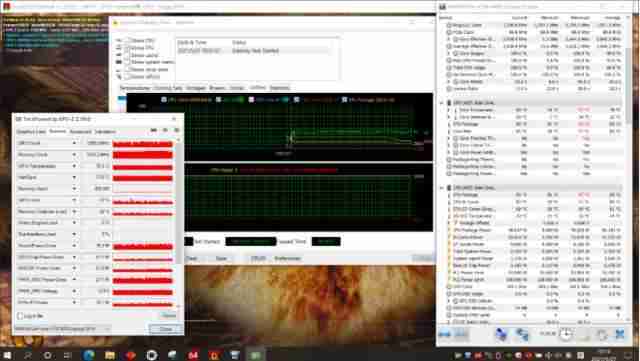Click the orange taskbar icon right of the '64' icon

[214, 355]
